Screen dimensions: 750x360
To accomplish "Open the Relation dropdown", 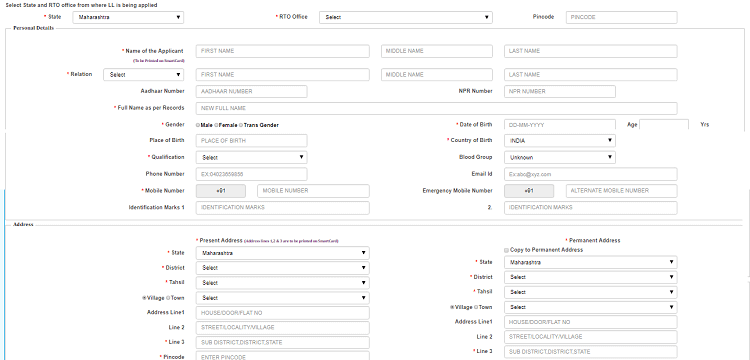I will click(x=143, y=75).
